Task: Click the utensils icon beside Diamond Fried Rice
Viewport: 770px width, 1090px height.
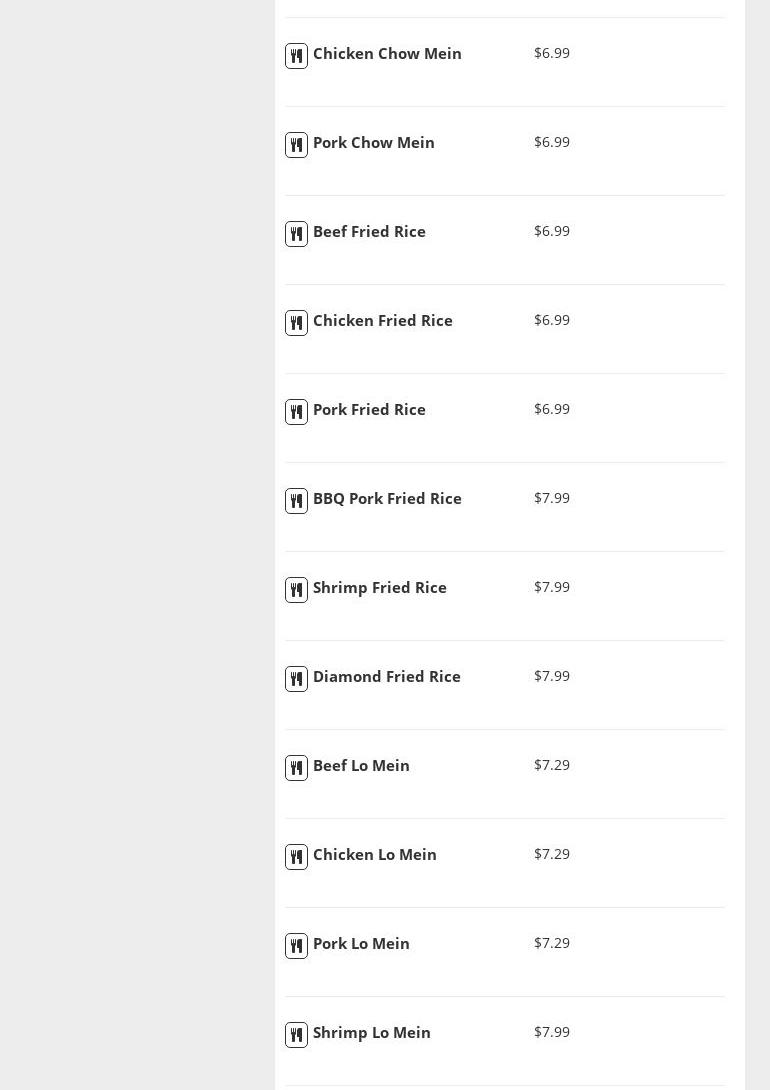Action: [296, 679]
